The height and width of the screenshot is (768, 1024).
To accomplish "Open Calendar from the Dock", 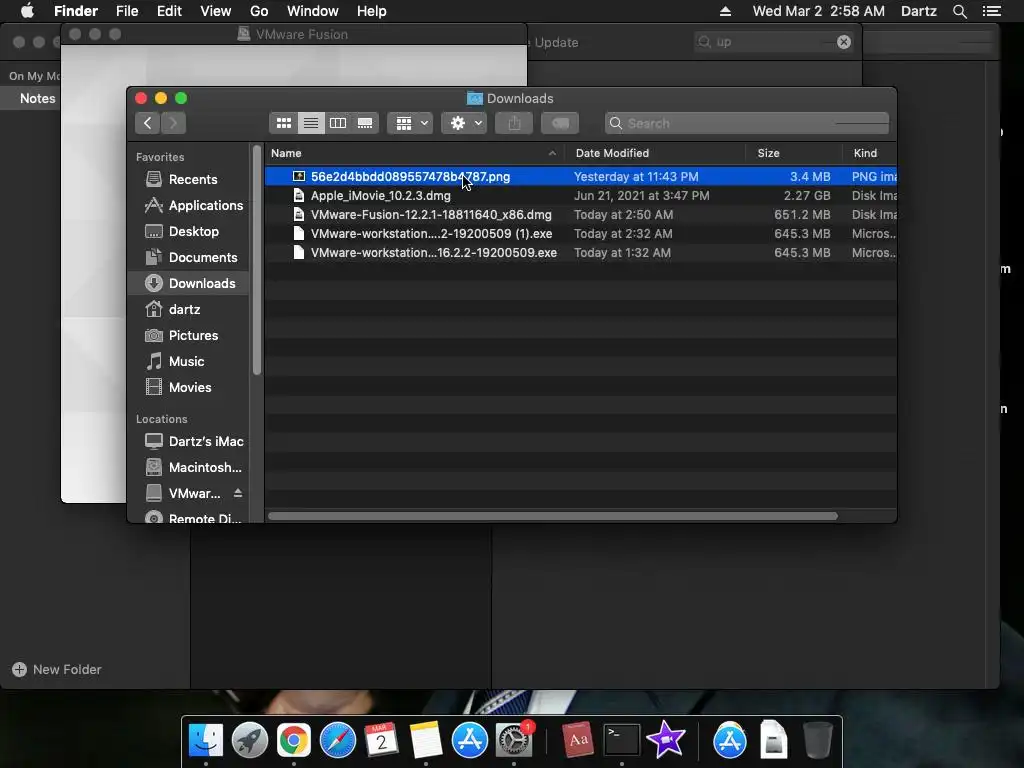I will 381,740.
